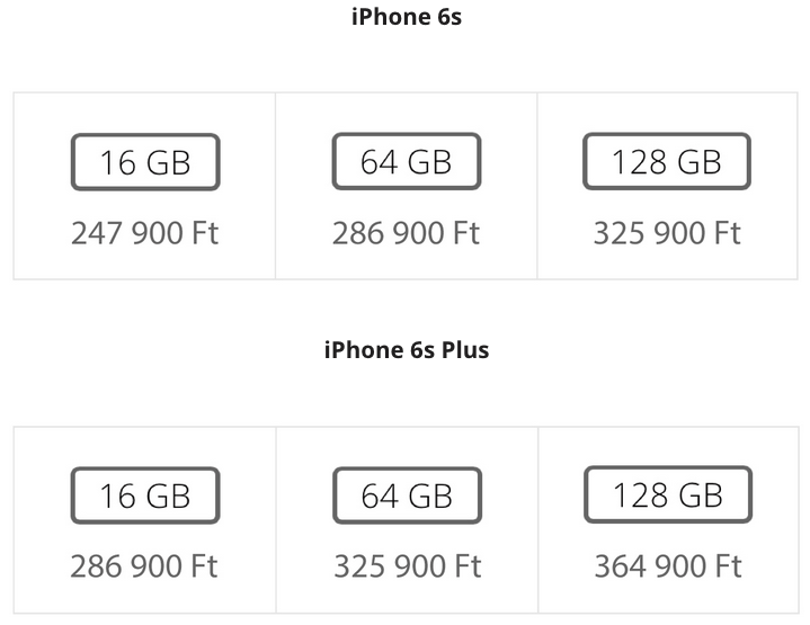Image resolution: width=810 pixels, height=625 pixels.
Task: Select iPhone 6s 128 GB storage option
Action: pos(667,161)
